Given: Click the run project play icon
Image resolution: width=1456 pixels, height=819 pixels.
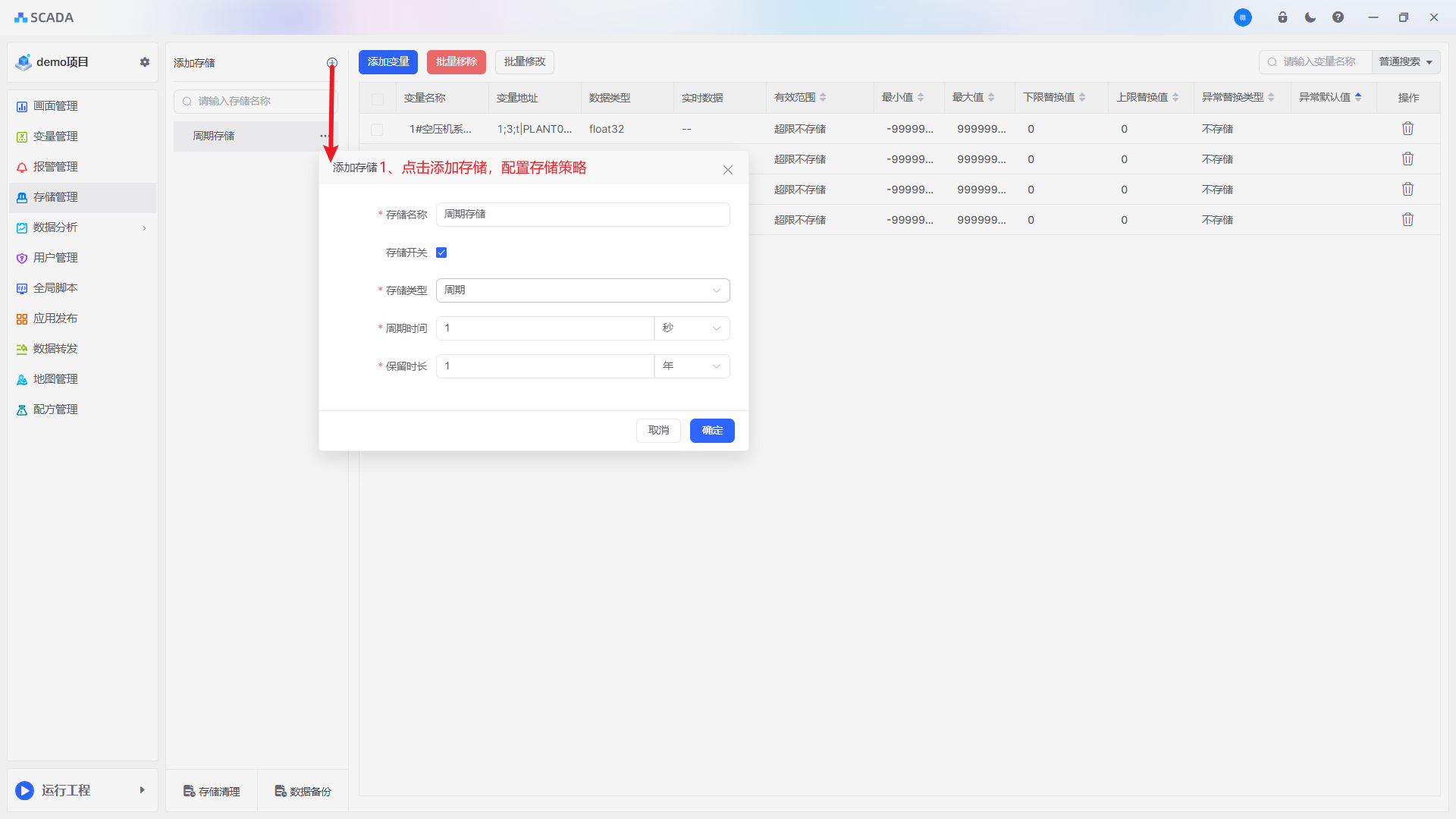Looking at the screenshot, I should click(x=25, y=790).
